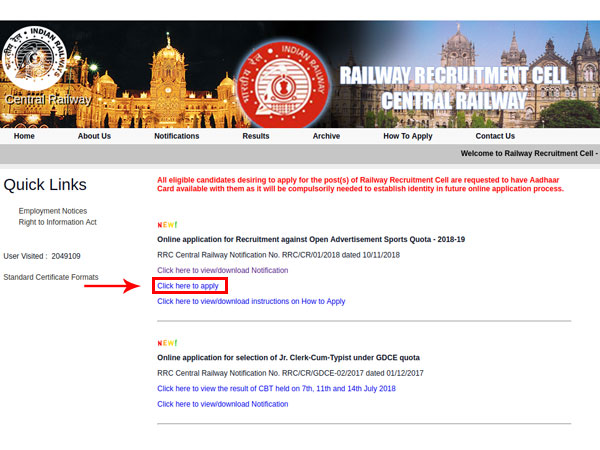The image size is (600, 450).
Task: Click Railway Recruitment Cell Central Railway banner title
Action: (453, 88)
